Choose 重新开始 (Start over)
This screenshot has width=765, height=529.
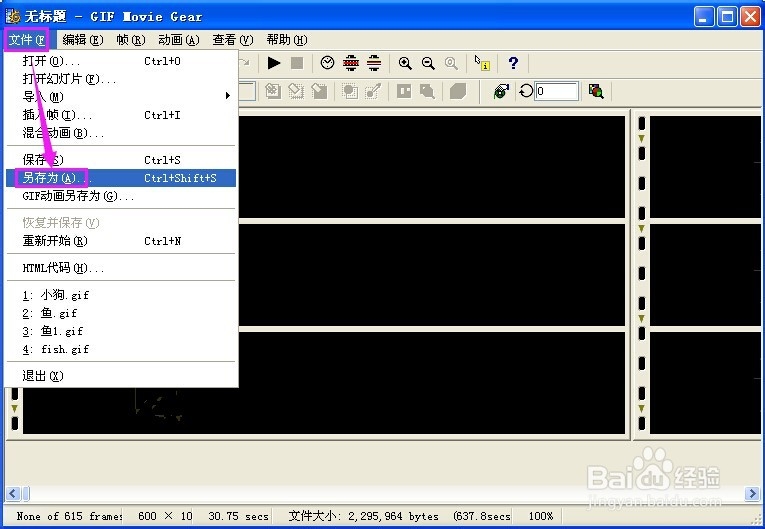click(121, 241)
